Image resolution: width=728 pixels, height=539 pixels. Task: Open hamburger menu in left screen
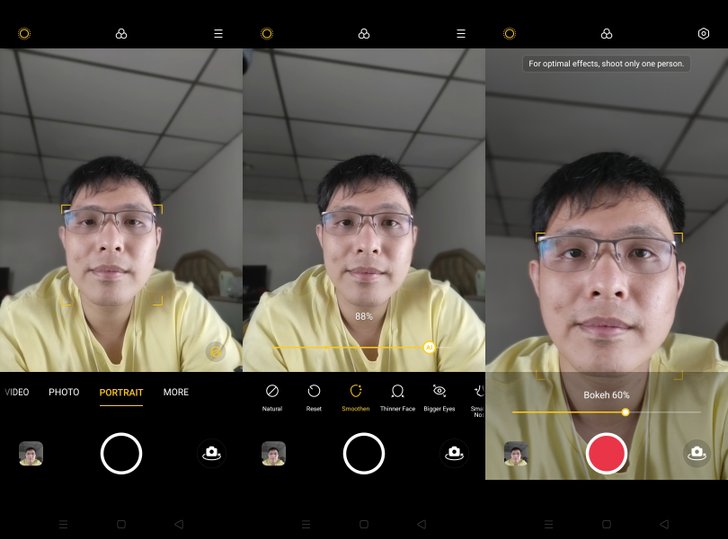tap(218, 33)
